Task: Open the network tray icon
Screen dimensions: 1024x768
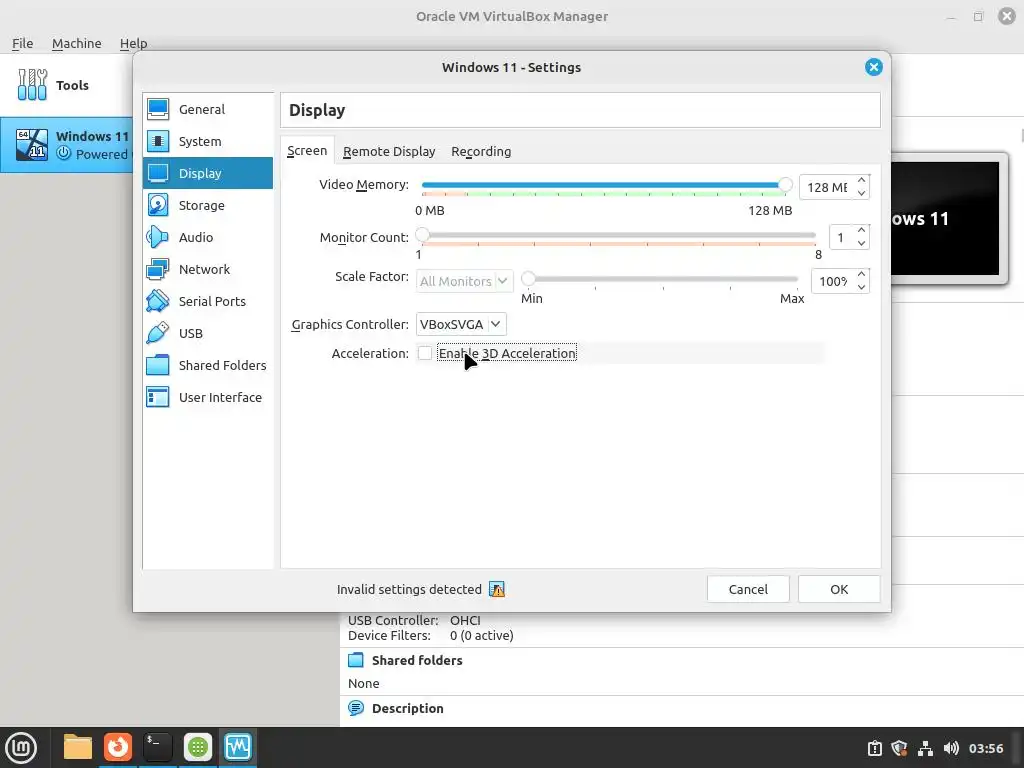Action: [x=925, y=748]
